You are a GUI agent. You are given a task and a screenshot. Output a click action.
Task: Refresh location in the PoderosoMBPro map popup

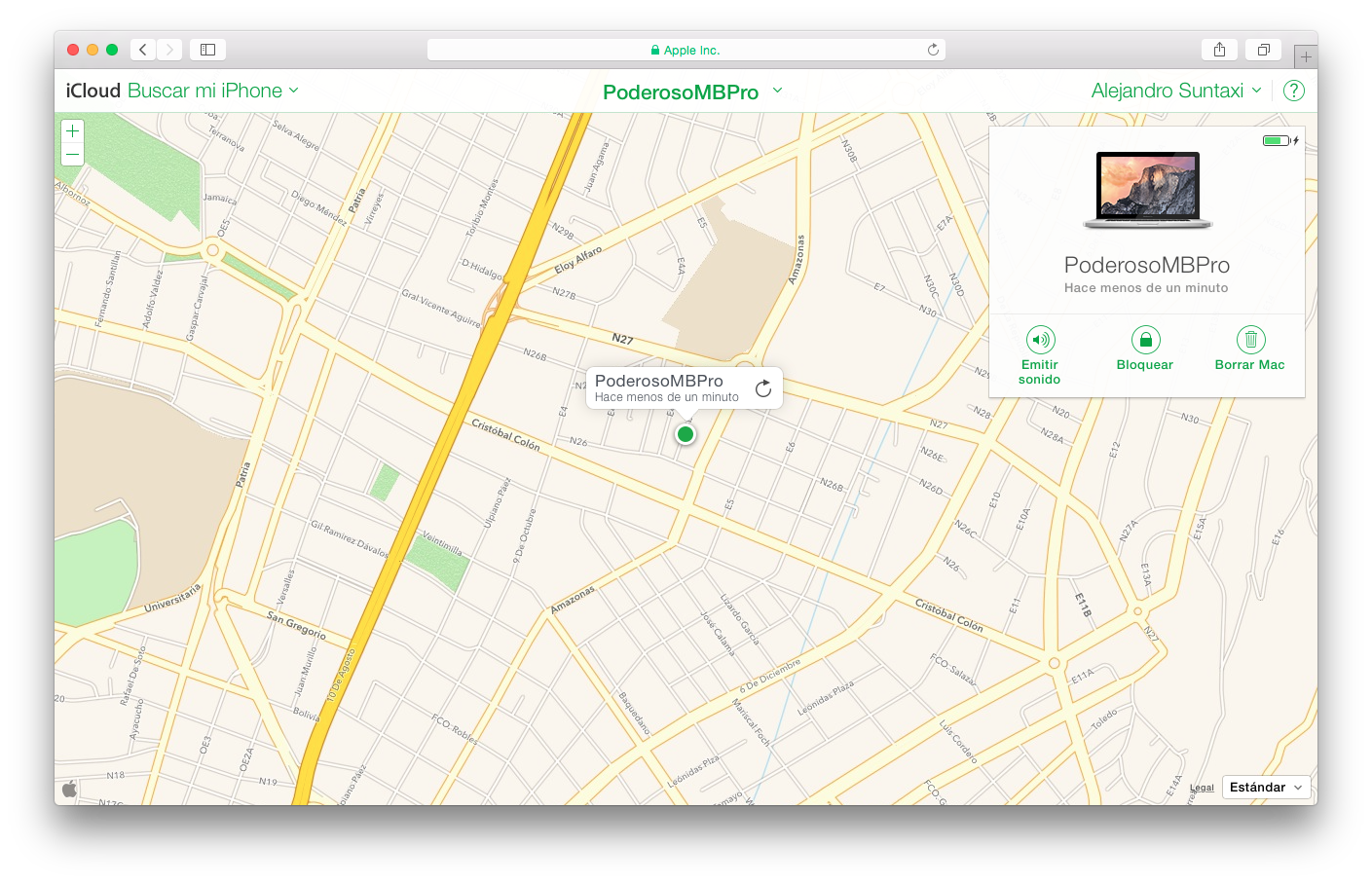coord(763,388)
